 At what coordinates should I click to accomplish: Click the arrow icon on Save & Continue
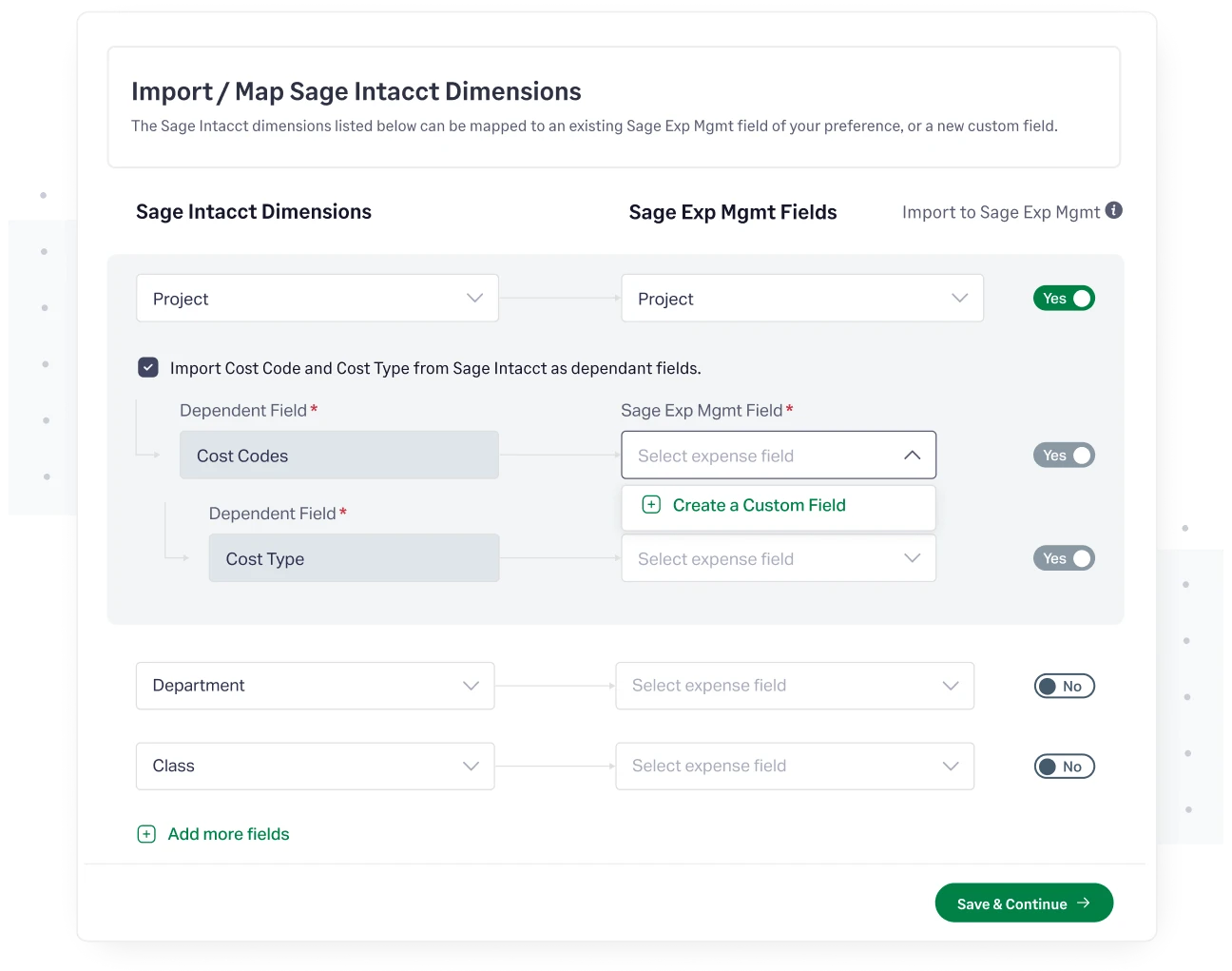pyautogui.click(x=1084, y=903)
